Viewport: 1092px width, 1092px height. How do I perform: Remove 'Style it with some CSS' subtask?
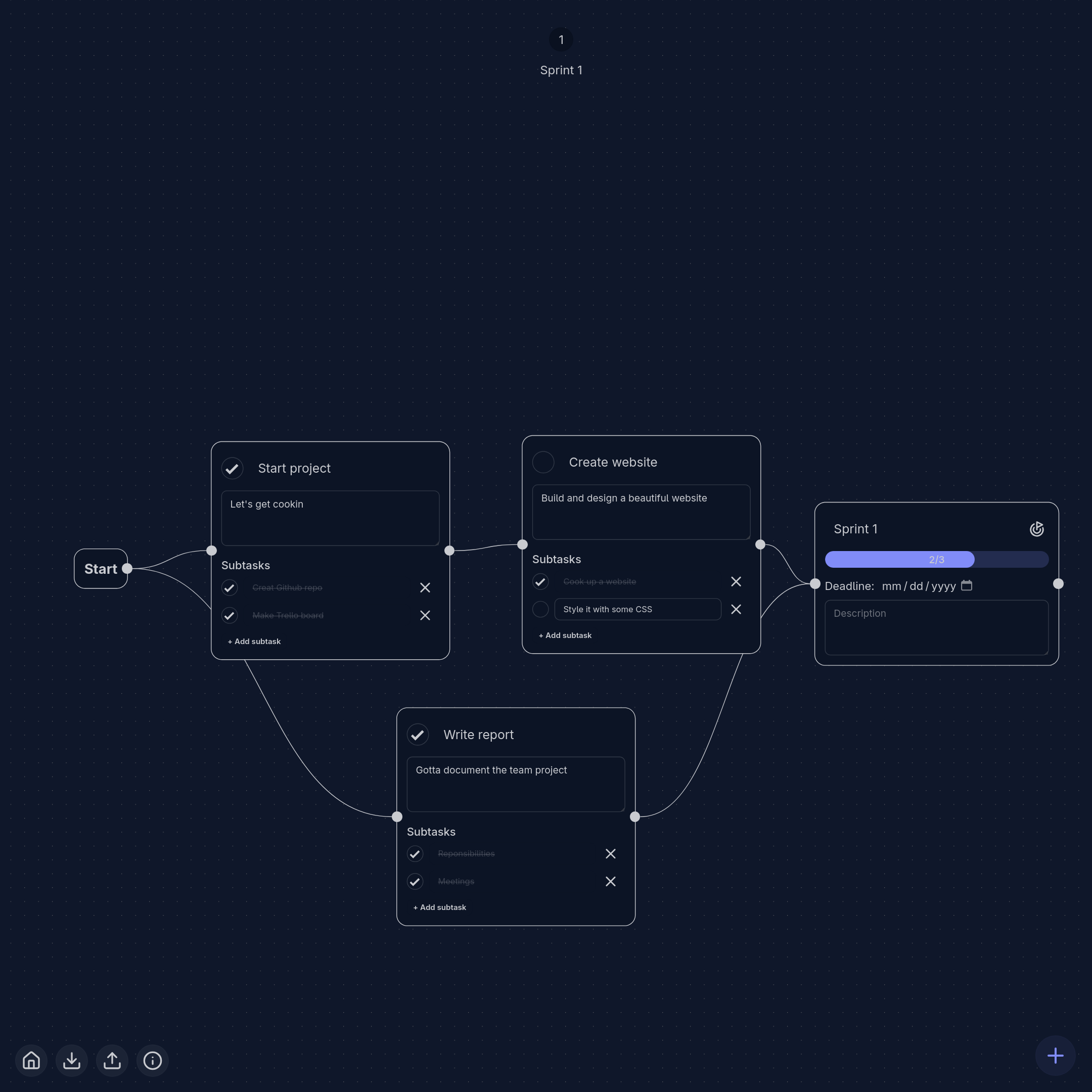coord(736,609)
